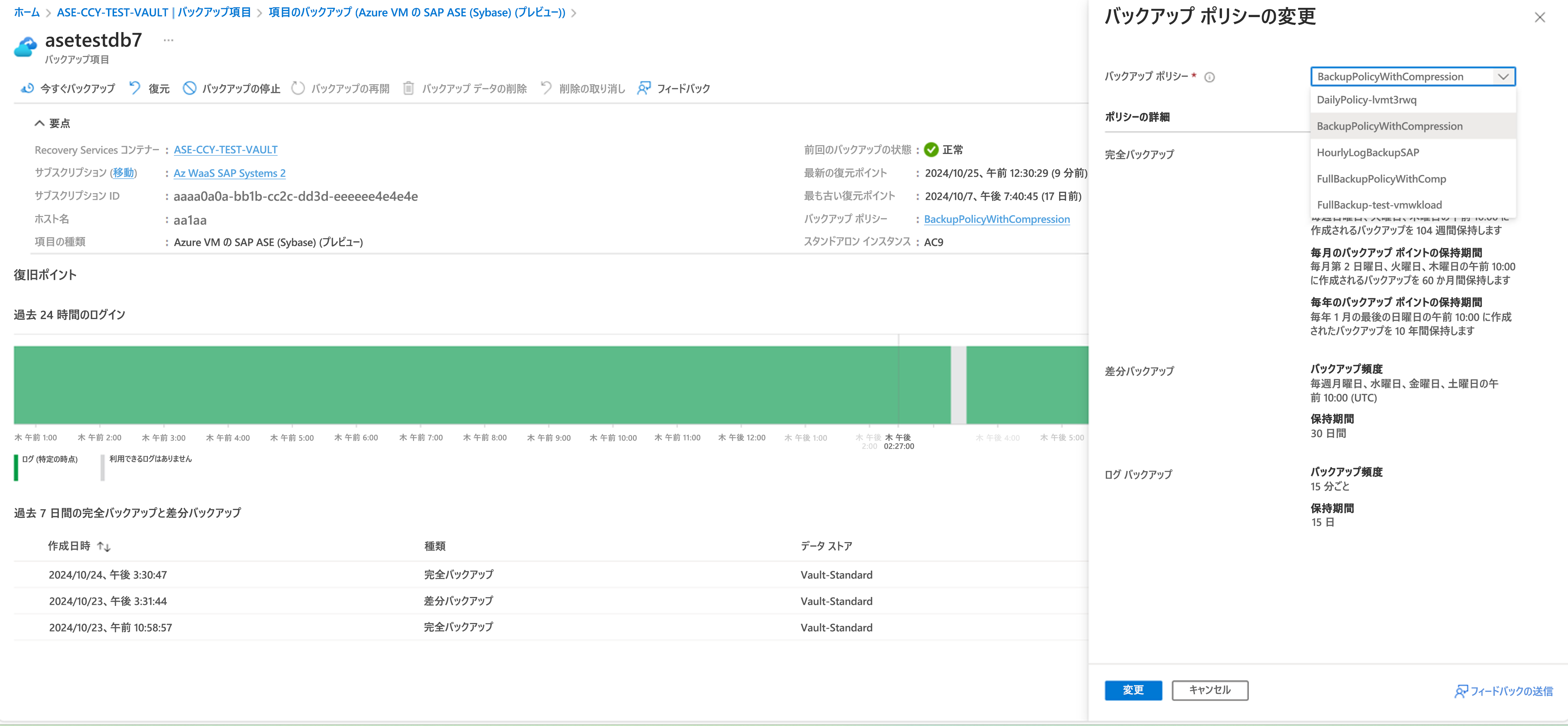Toggle the BackupPolicyWithCompression dropdown arrow
Screen dimensions: 1568x726
coord(1503,77)
